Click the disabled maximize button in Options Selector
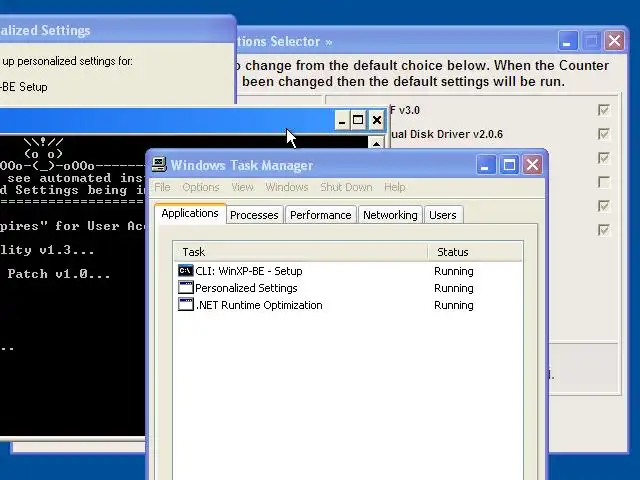Image resolution: width=640 pixels, height=480 pixels. point(591,41)
